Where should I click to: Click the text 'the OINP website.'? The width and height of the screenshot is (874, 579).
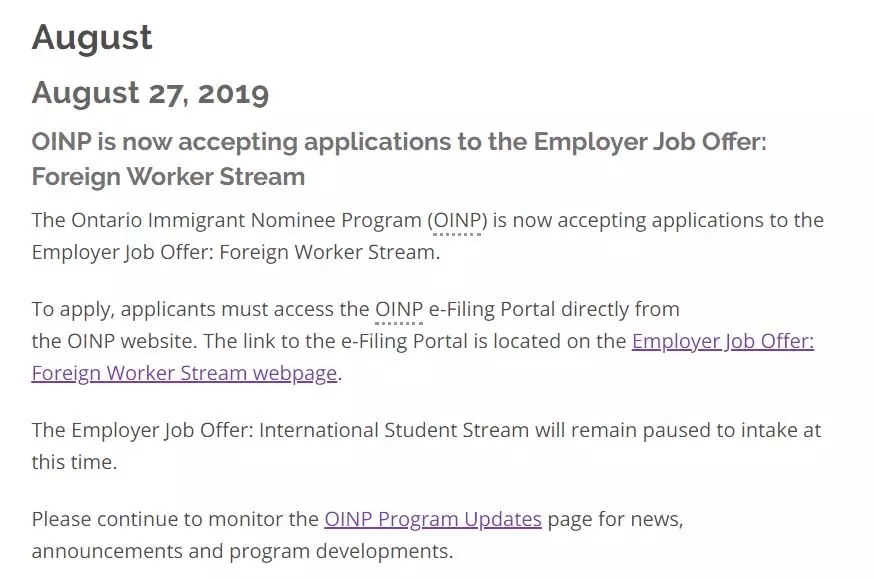pyautogui.click(x=115, y=341)
